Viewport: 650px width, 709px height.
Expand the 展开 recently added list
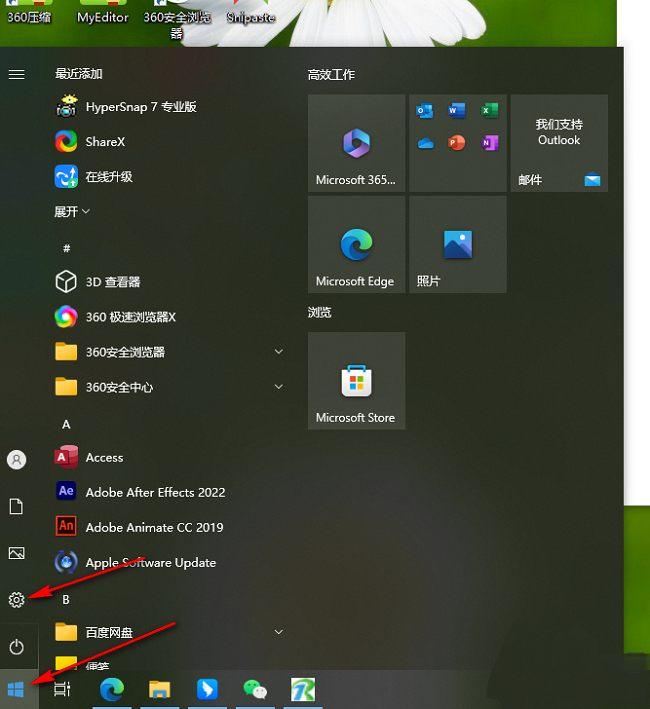(72, 211)
